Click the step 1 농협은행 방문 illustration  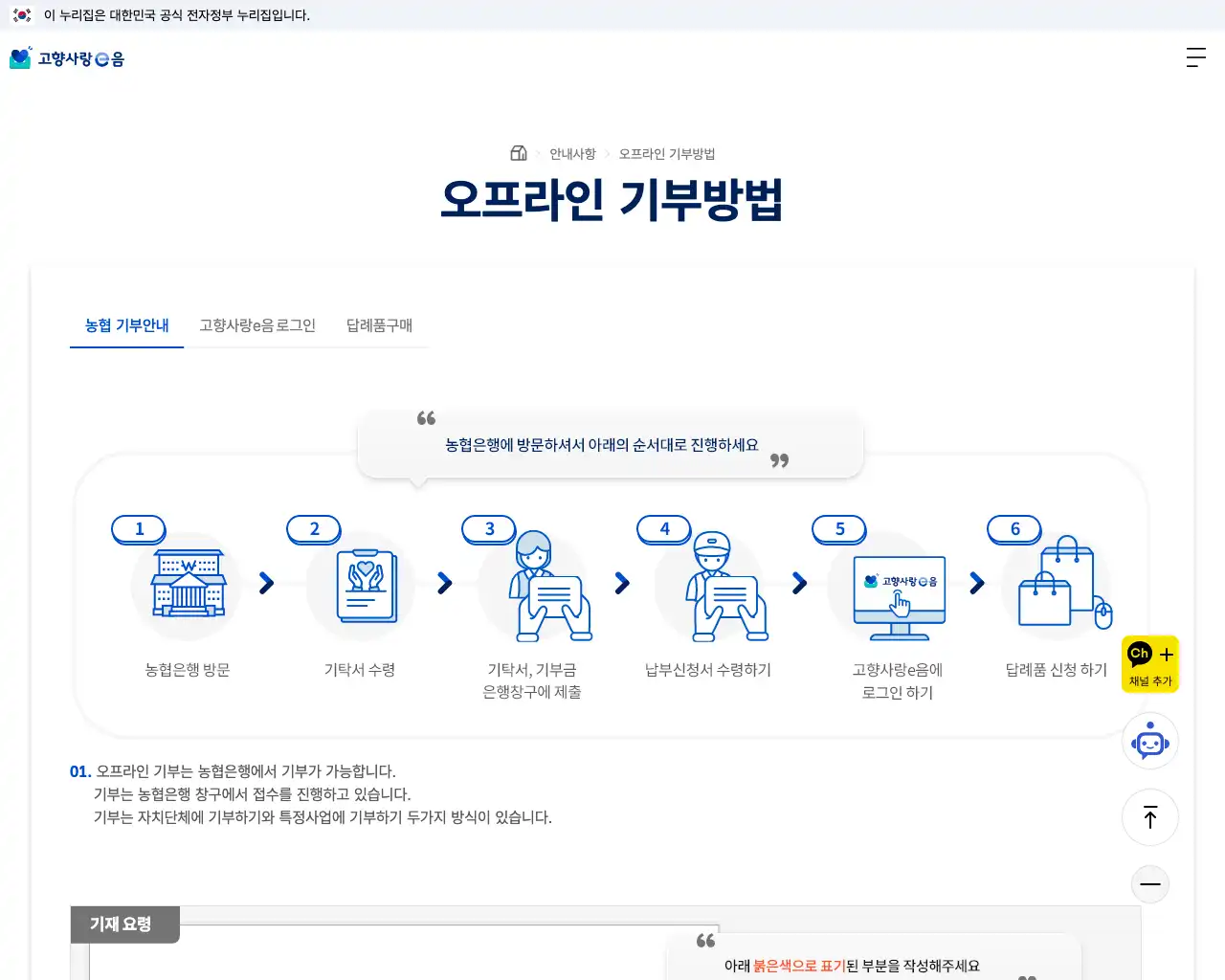click(x=186, y=584)
